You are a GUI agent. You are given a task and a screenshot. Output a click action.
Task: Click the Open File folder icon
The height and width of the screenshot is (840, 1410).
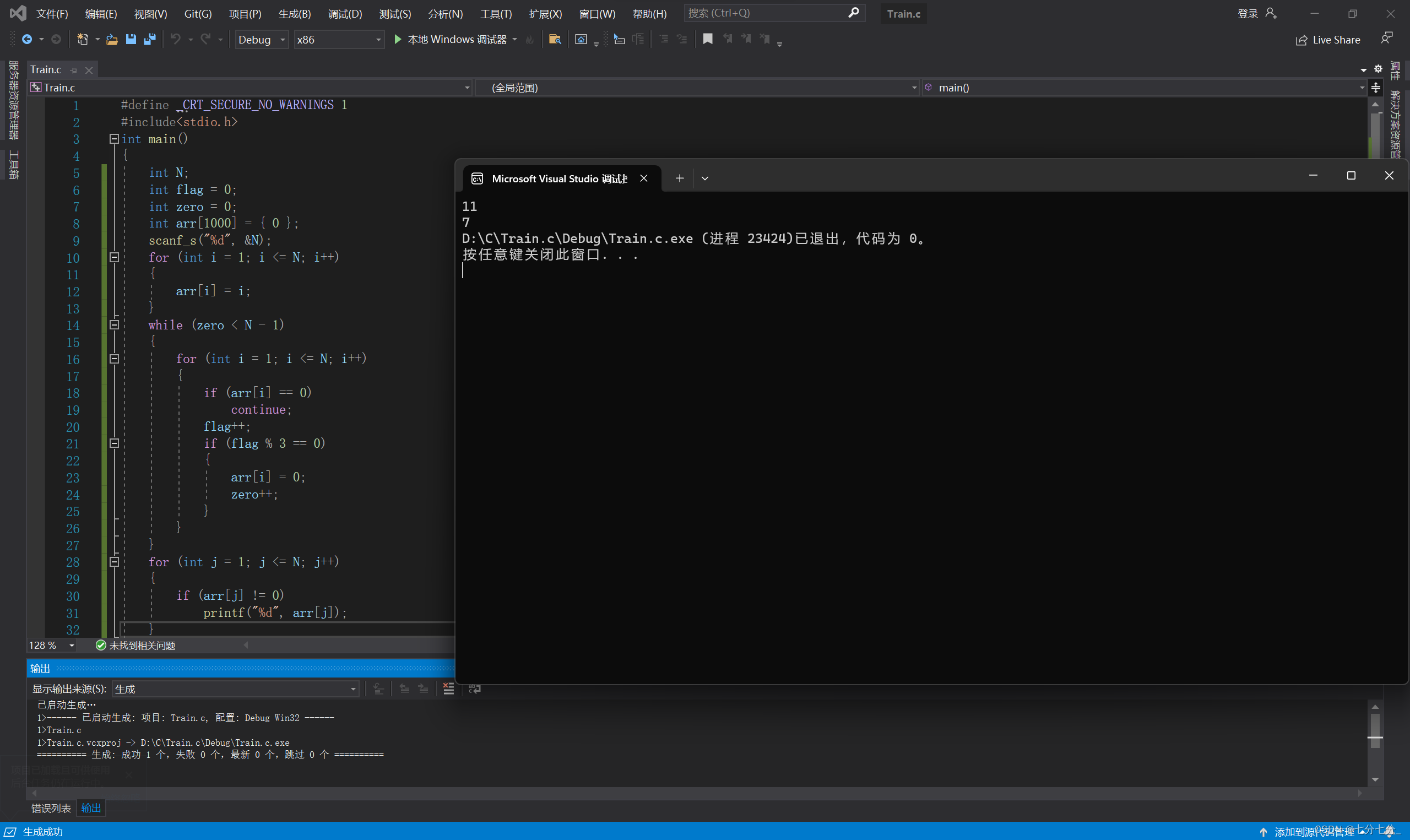point(112,39)
